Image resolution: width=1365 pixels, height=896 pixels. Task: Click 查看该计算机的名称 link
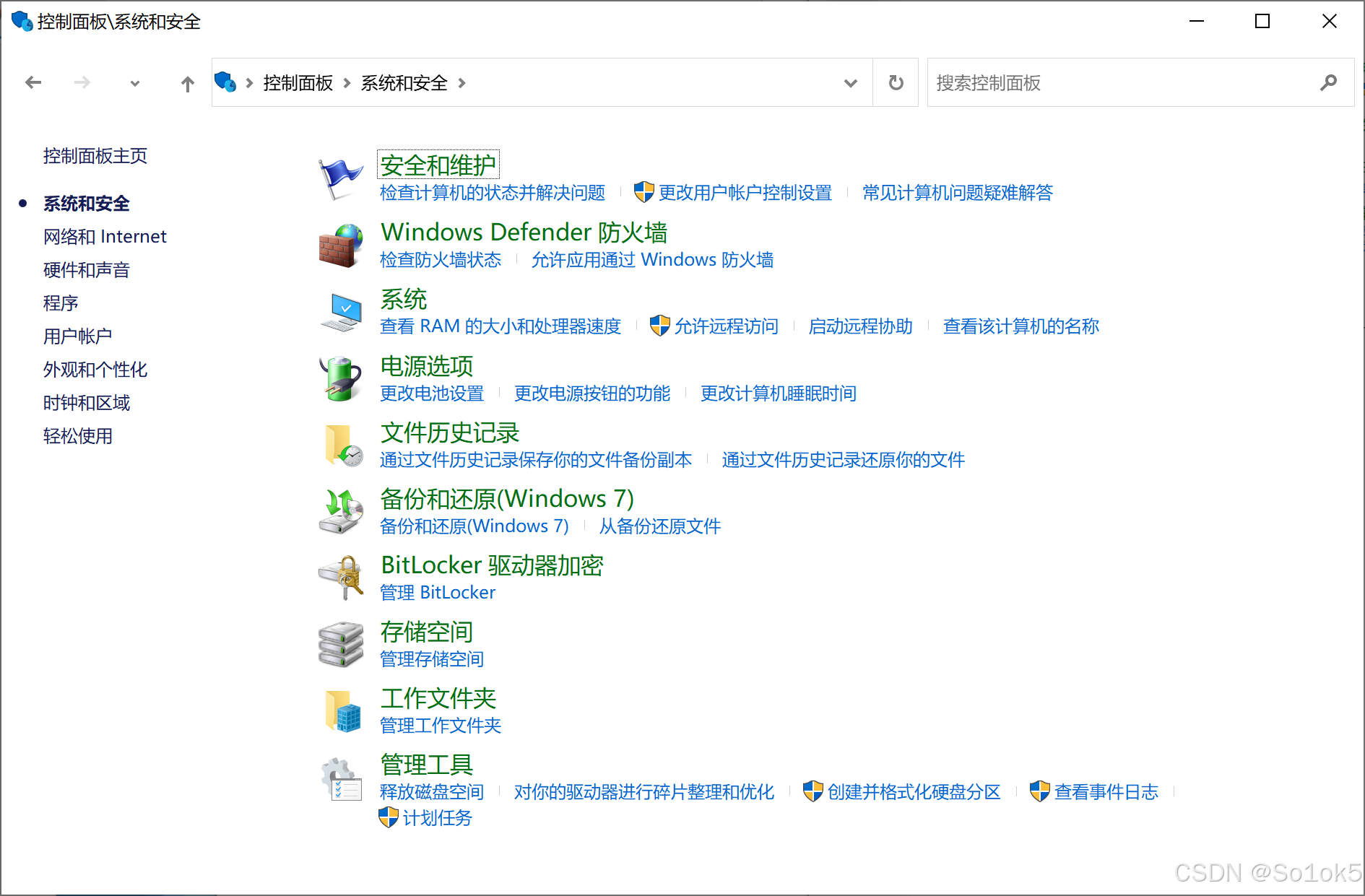click(x=1021, y=326)
